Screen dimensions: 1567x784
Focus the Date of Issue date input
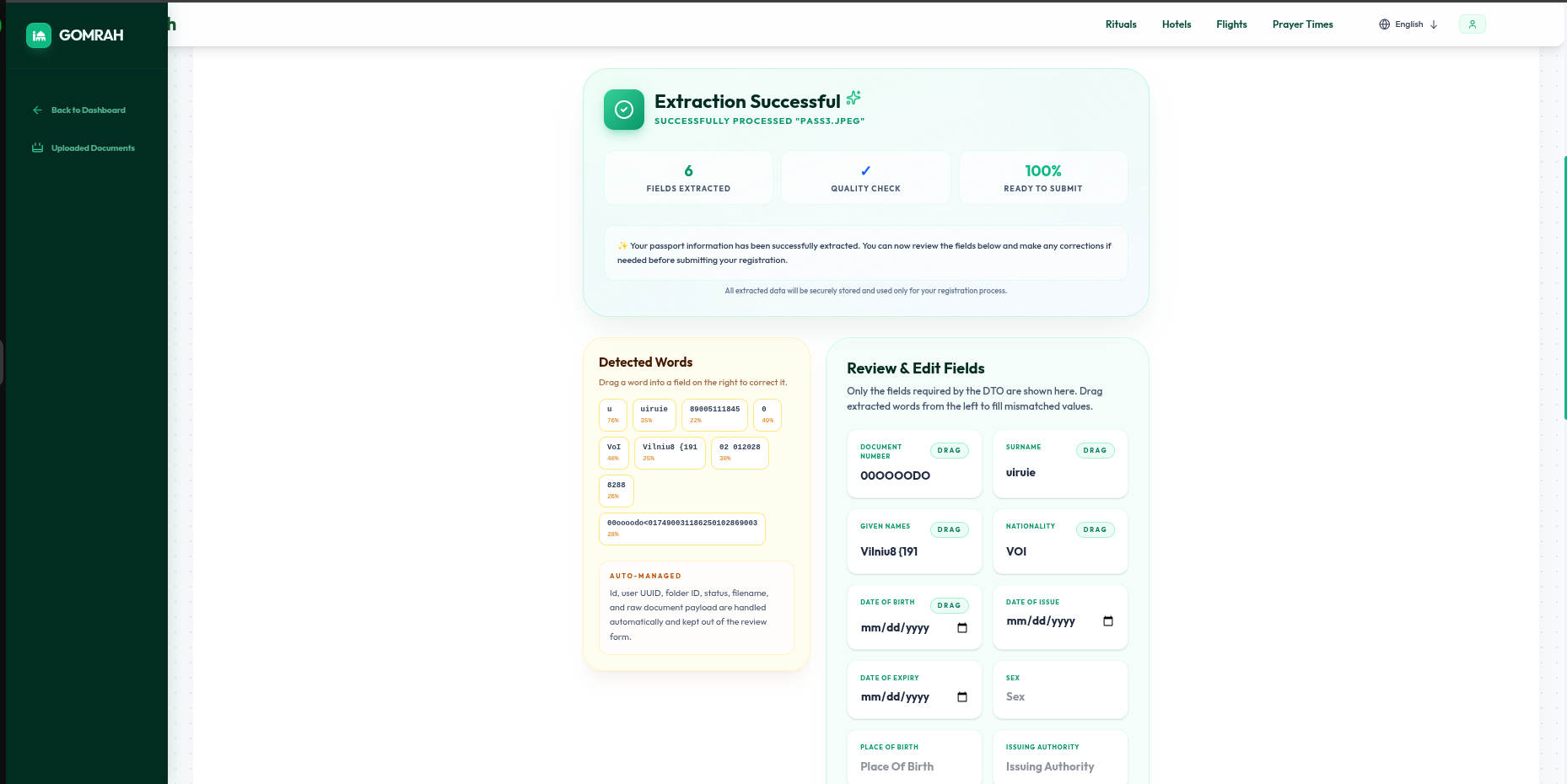(x=1060, y=621)
